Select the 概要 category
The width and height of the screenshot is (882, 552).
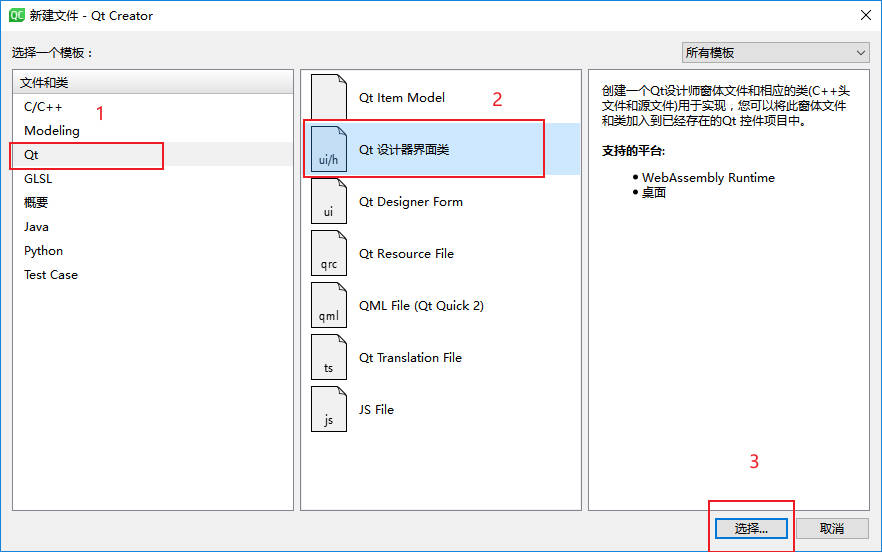pos(152,203)
